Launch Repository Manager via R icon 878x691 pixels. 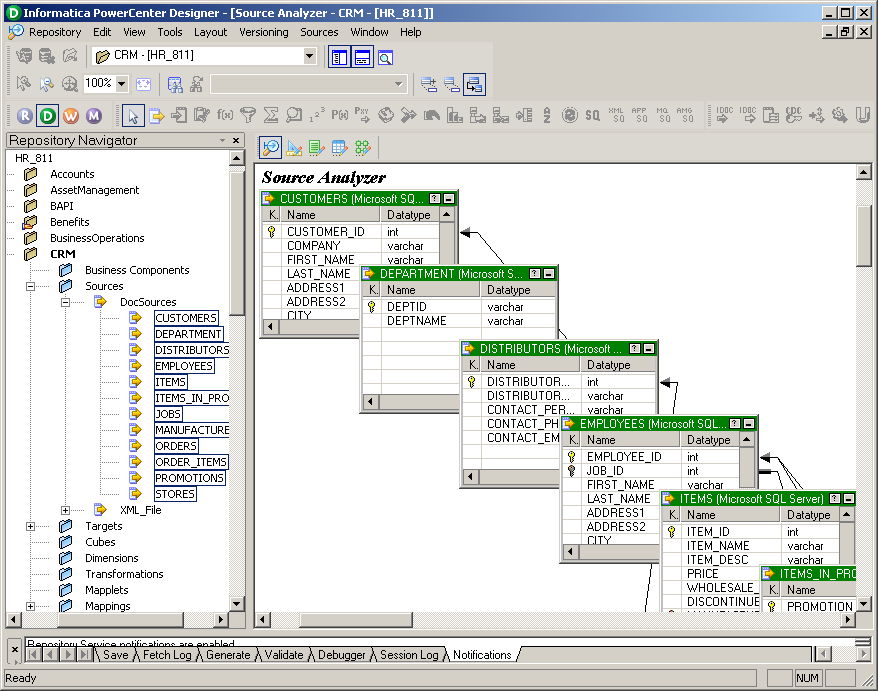[25, 115]
